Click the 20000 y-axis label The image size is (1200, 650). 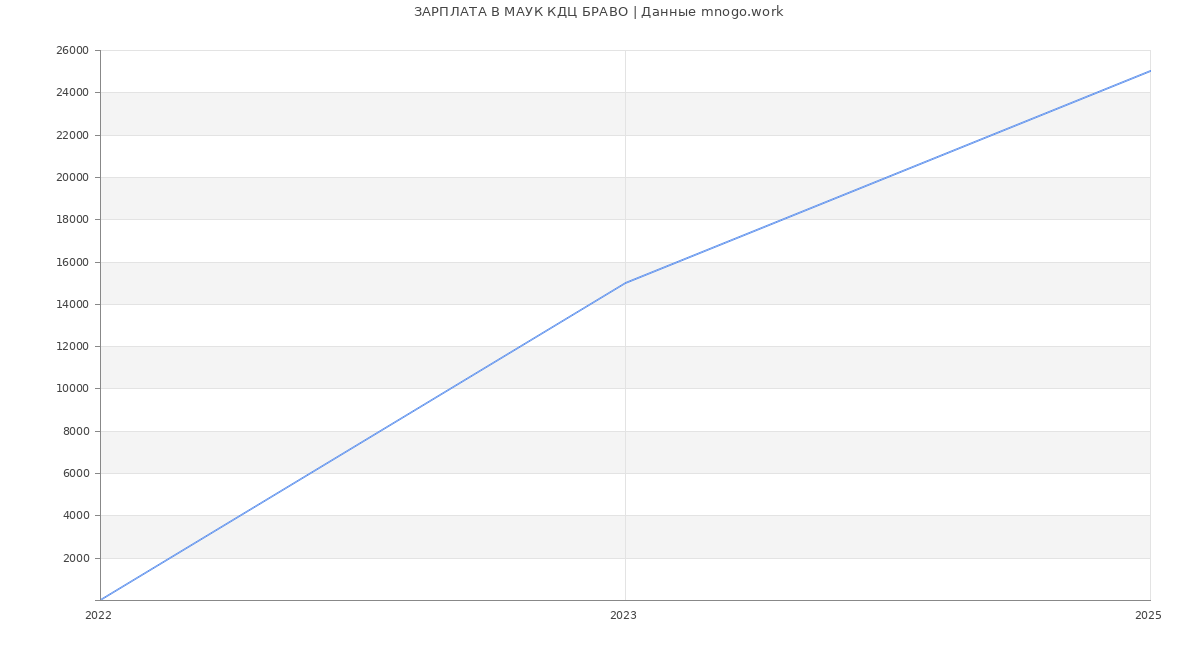coord(72,178)
